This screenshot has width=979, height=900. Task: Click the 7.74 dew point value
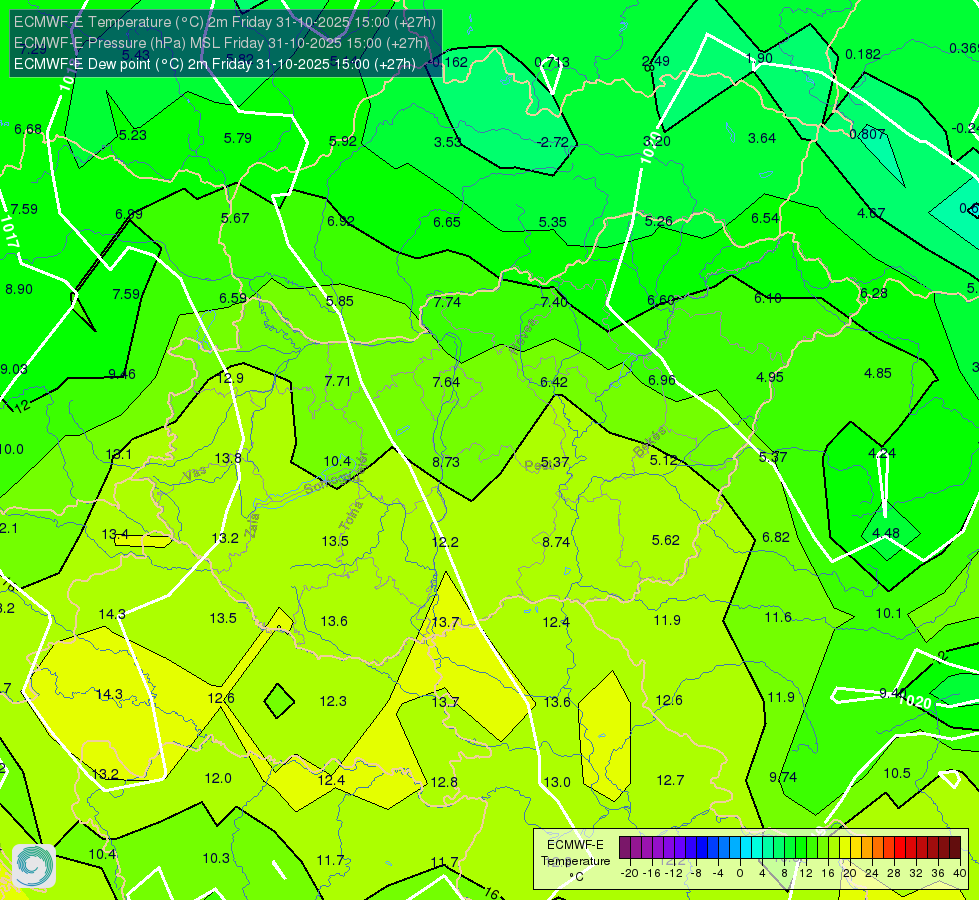point(447,302)
